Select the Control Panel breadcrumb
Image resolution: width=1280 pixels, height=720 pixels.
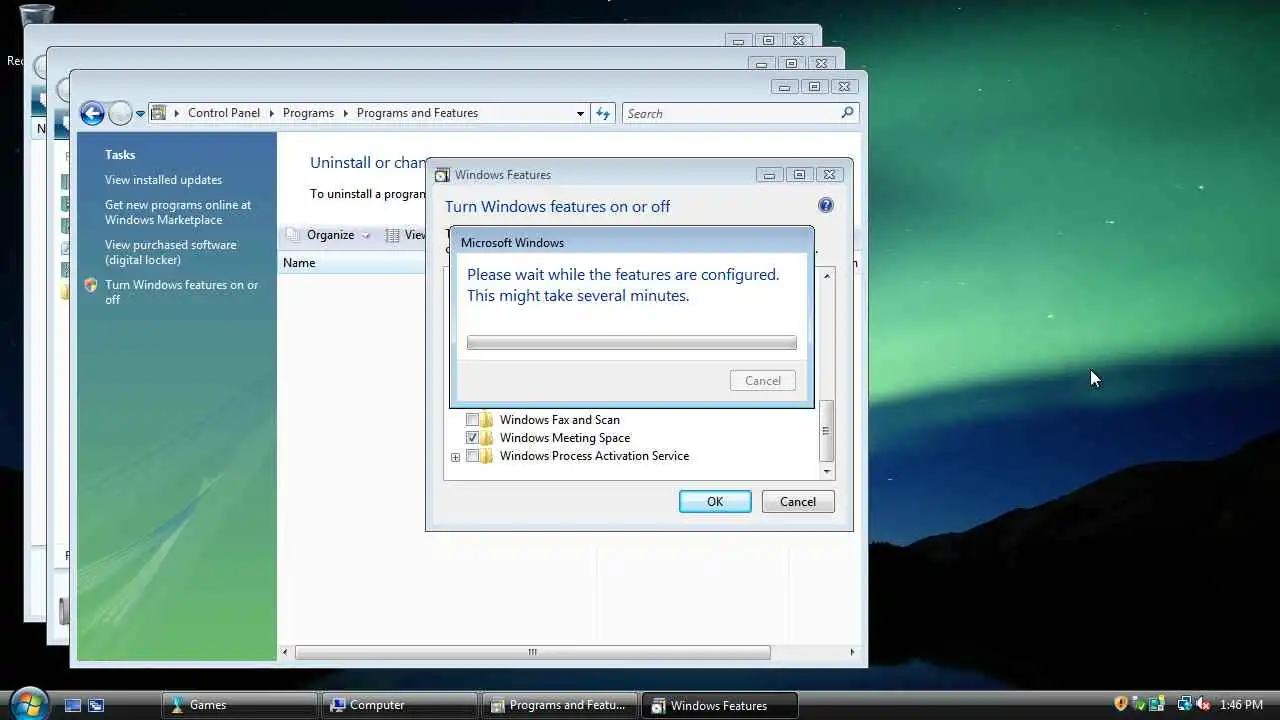tap(224, 113)
